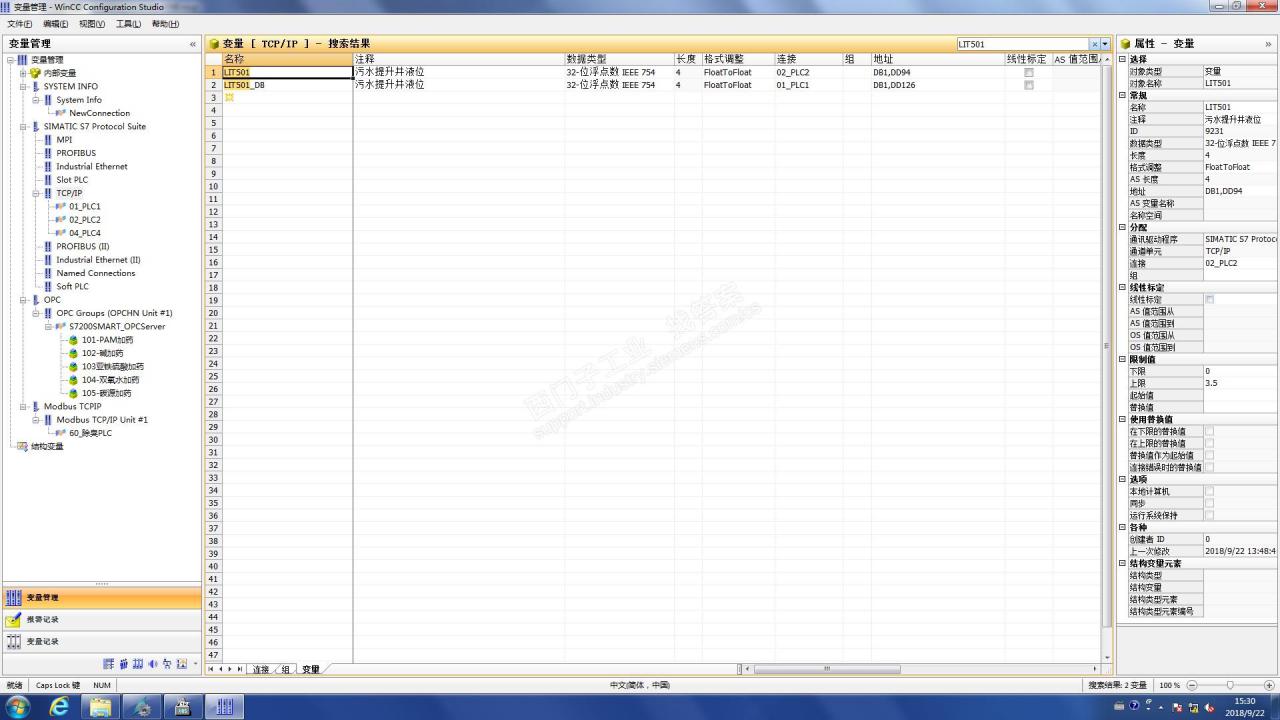Collapse the SYSTEM INFO tree node
This screenshot has height=720, width=1280.
coord(23,87)
